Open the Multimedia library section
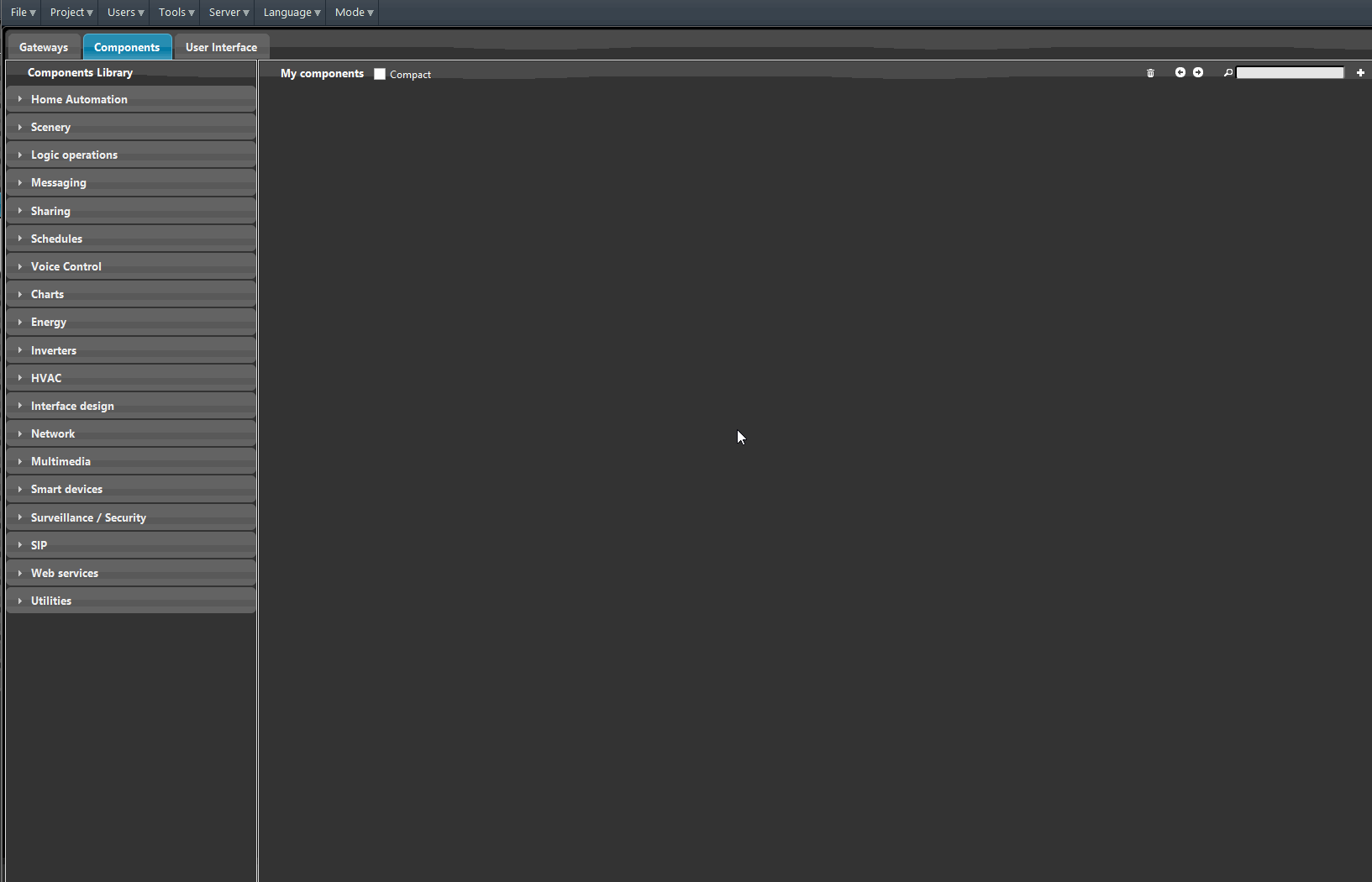Screen dimensions: 1372x882 point(131,461)
